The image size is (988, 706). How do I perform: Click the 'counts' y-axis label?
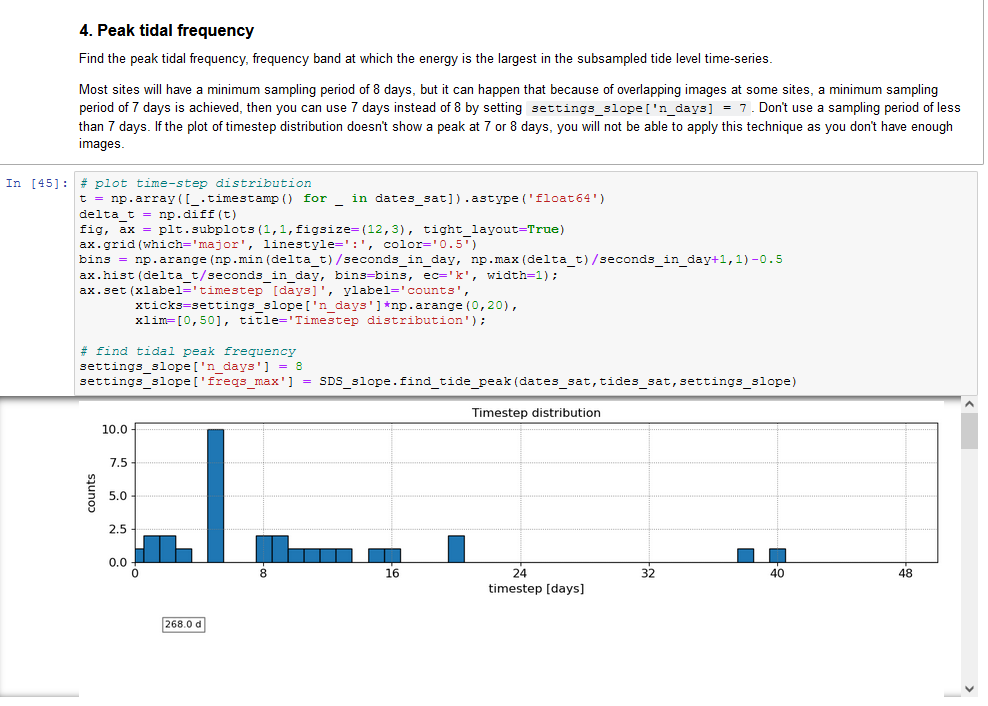91,493
